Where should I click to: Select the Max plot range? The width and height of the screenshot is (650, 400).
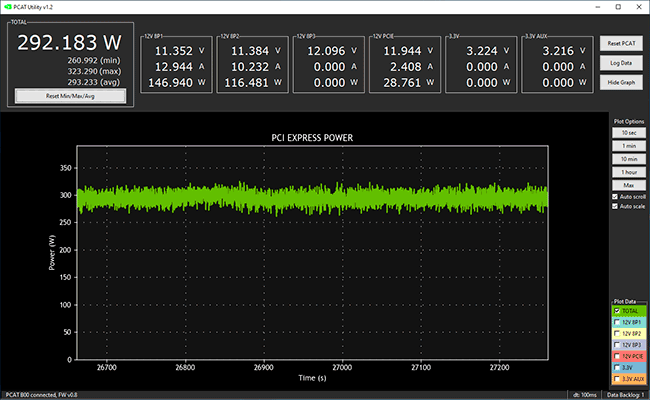[627, 185]
